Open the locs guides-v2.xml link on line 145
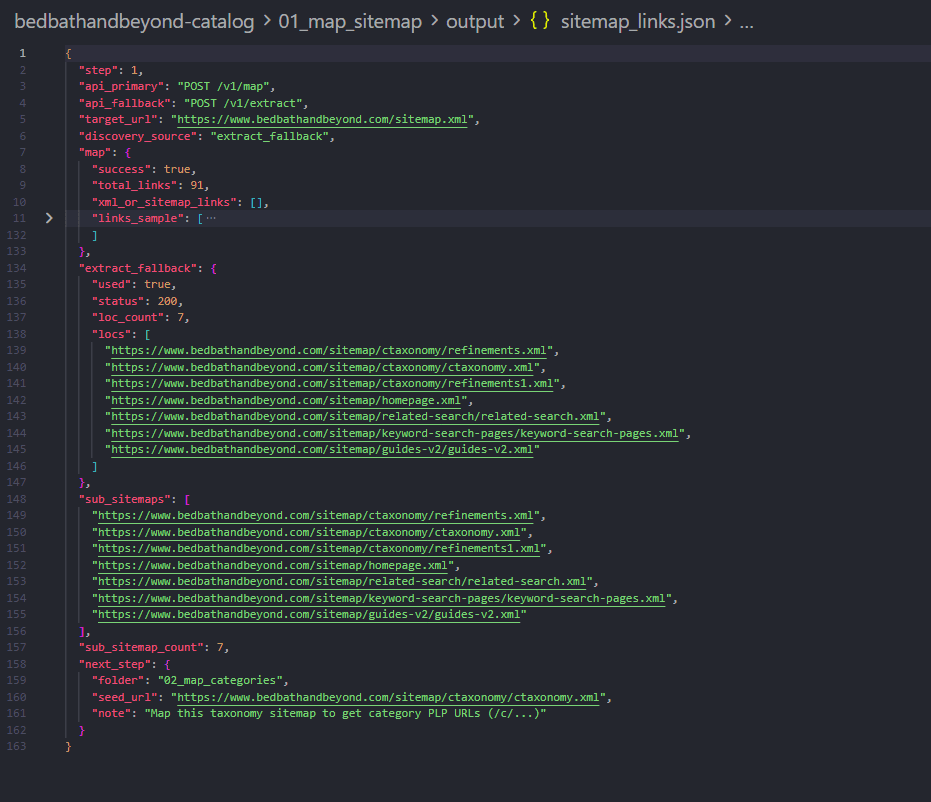 coord(322,449)
